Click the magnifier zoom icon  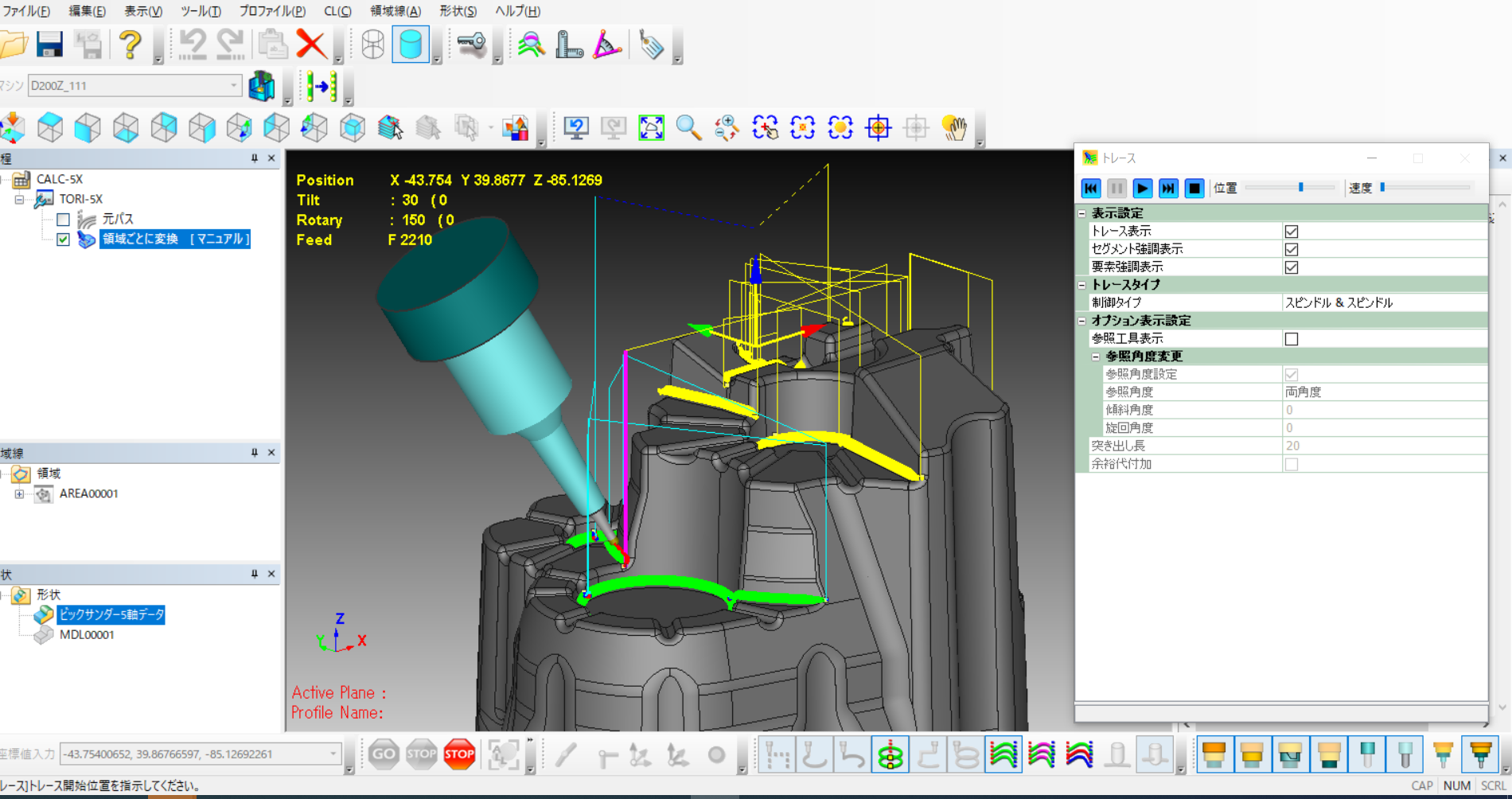pos(689,127)
